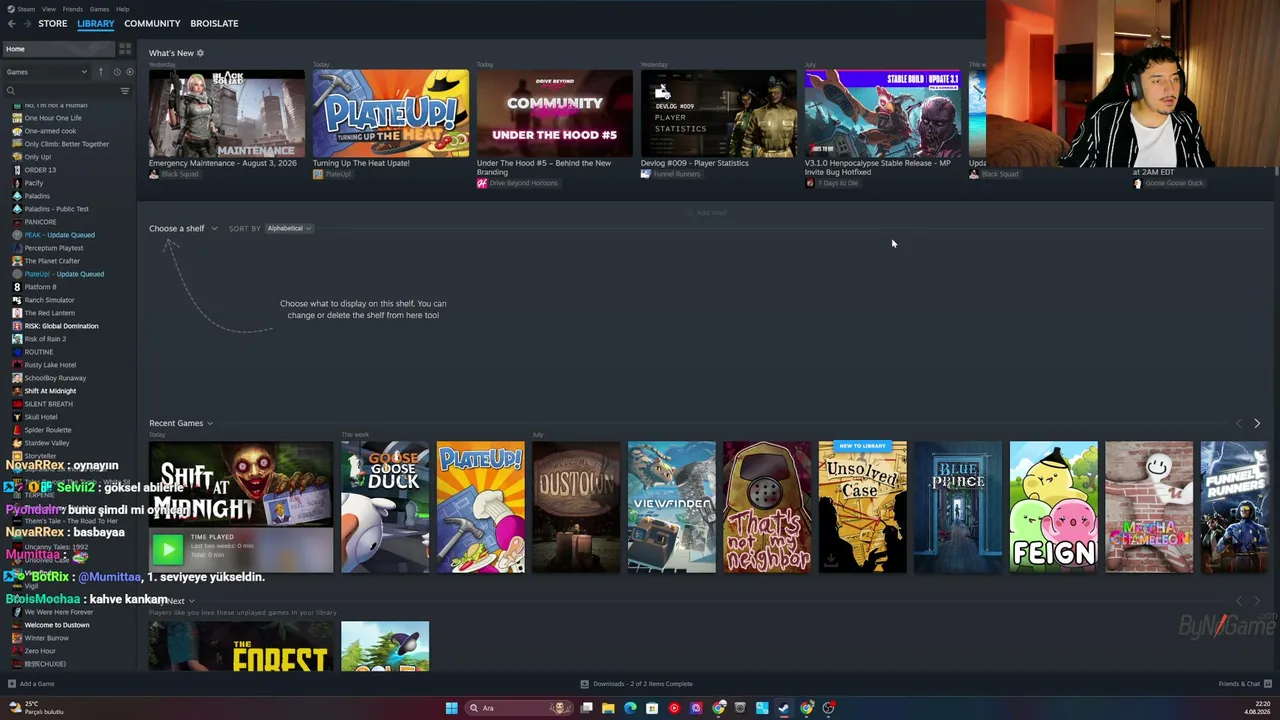Screen dimensions: 1280x720
Task: Change the Alphabetical sort dropdown
Action: click(290, 229)
